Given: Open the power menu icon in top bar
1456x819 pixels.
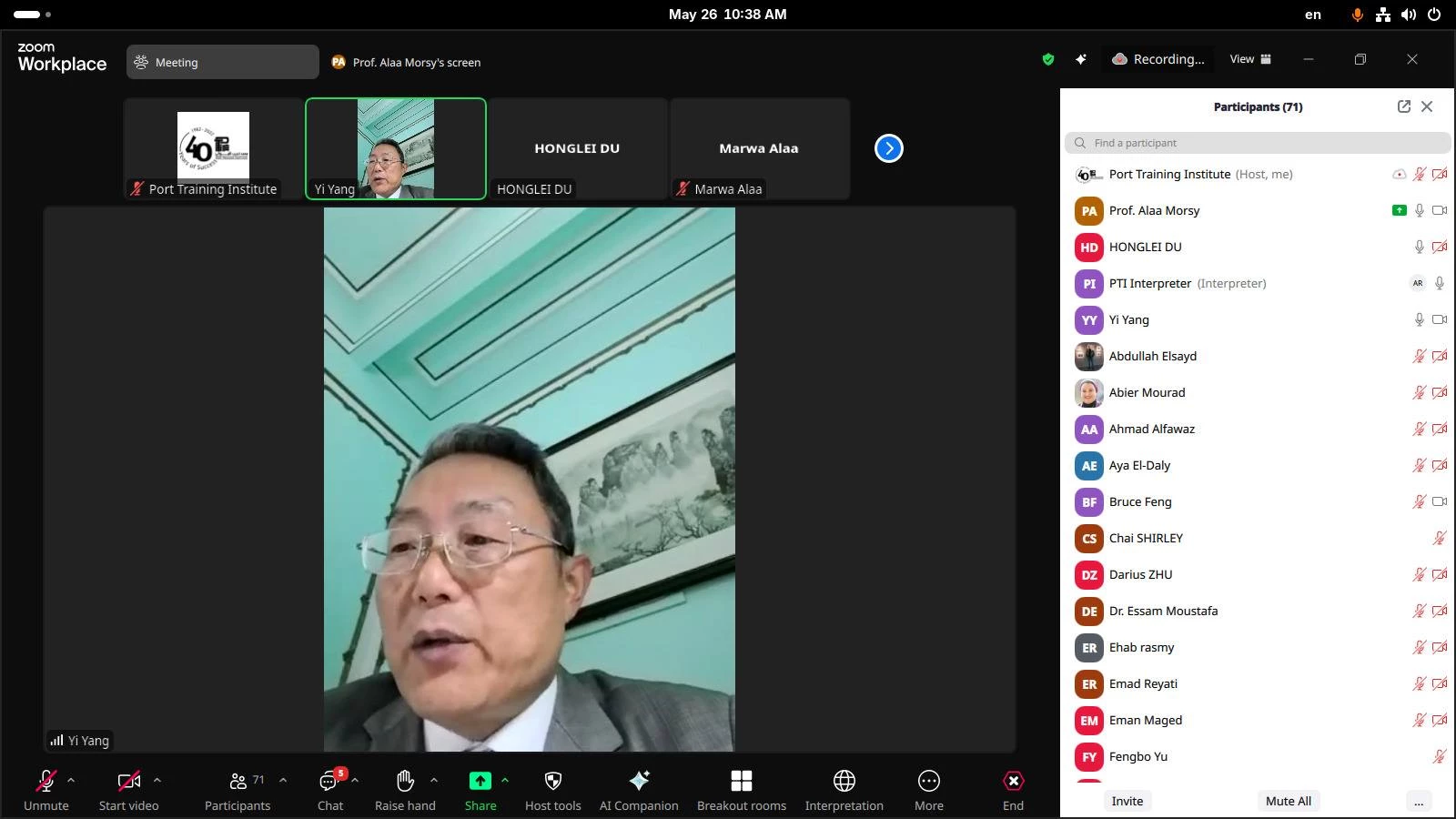Looking at the screenshot, I should (1434, 15).
